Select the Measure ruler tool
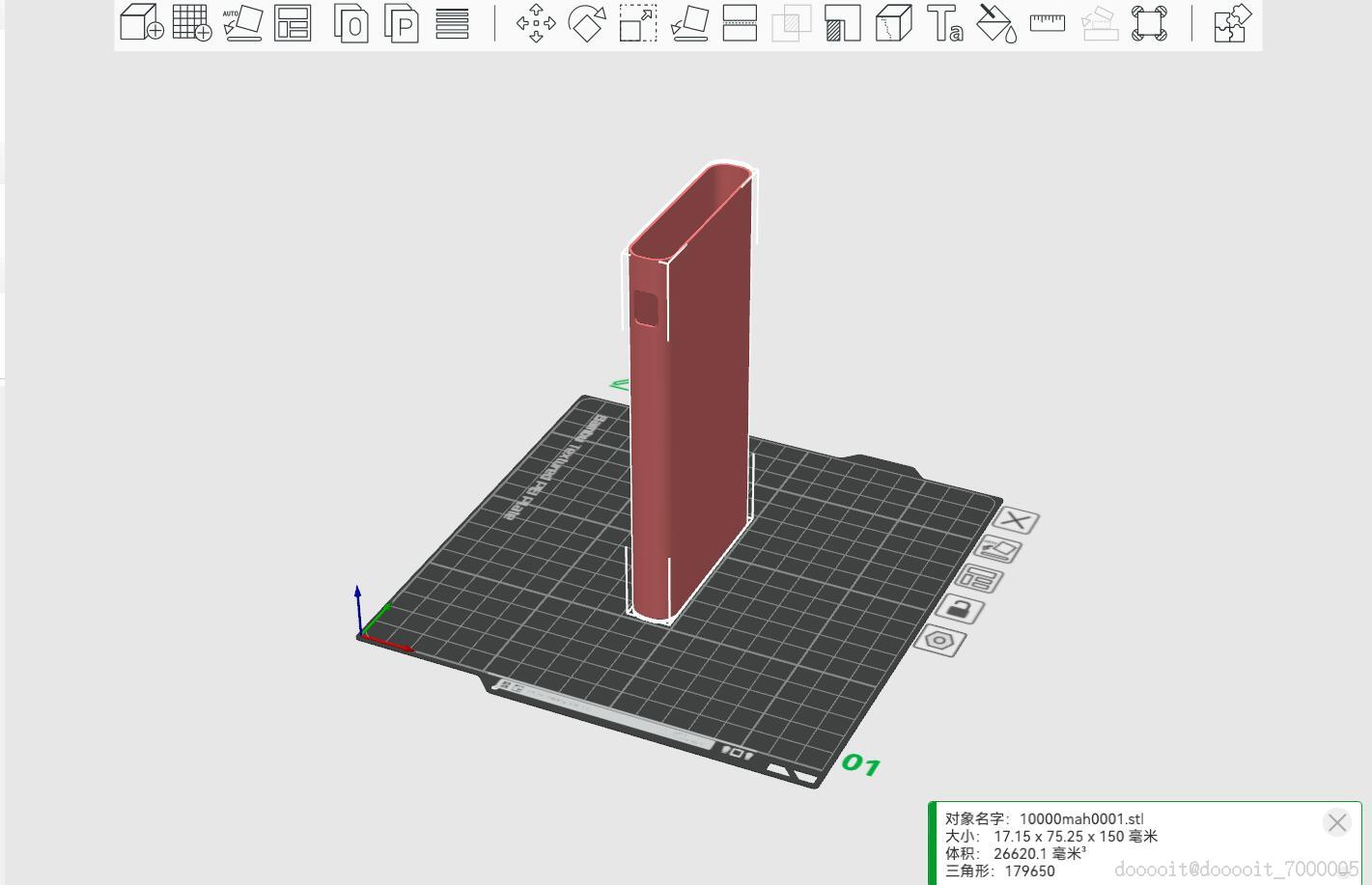This screenshot has width=1372, height=885. (x=1048, y=22)
